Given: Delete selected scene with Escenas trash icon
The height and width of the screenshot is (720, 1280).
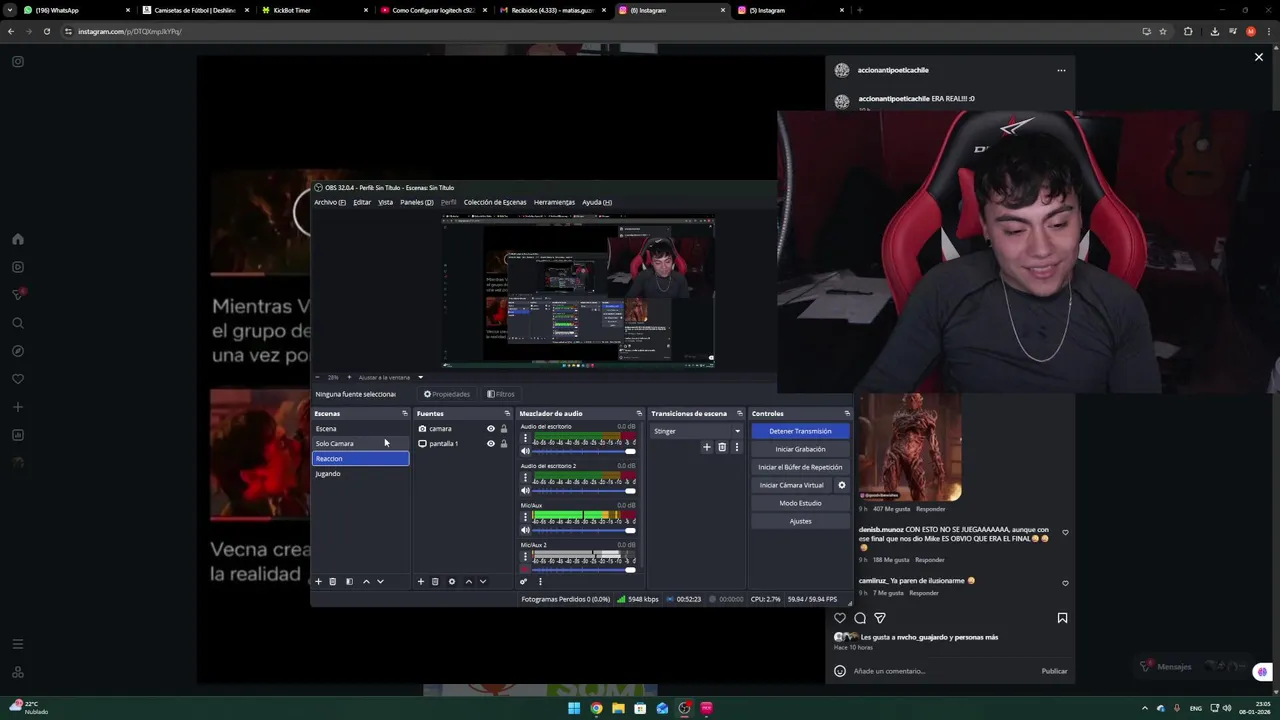Looking at the screenshot, I should click(x=333, y=581).
